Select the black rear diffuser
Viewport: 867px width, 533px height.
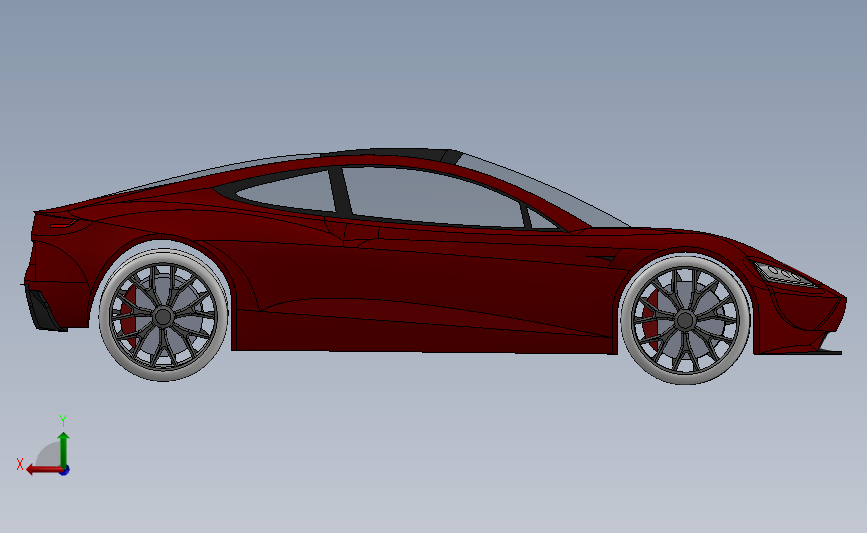(44, 310)
